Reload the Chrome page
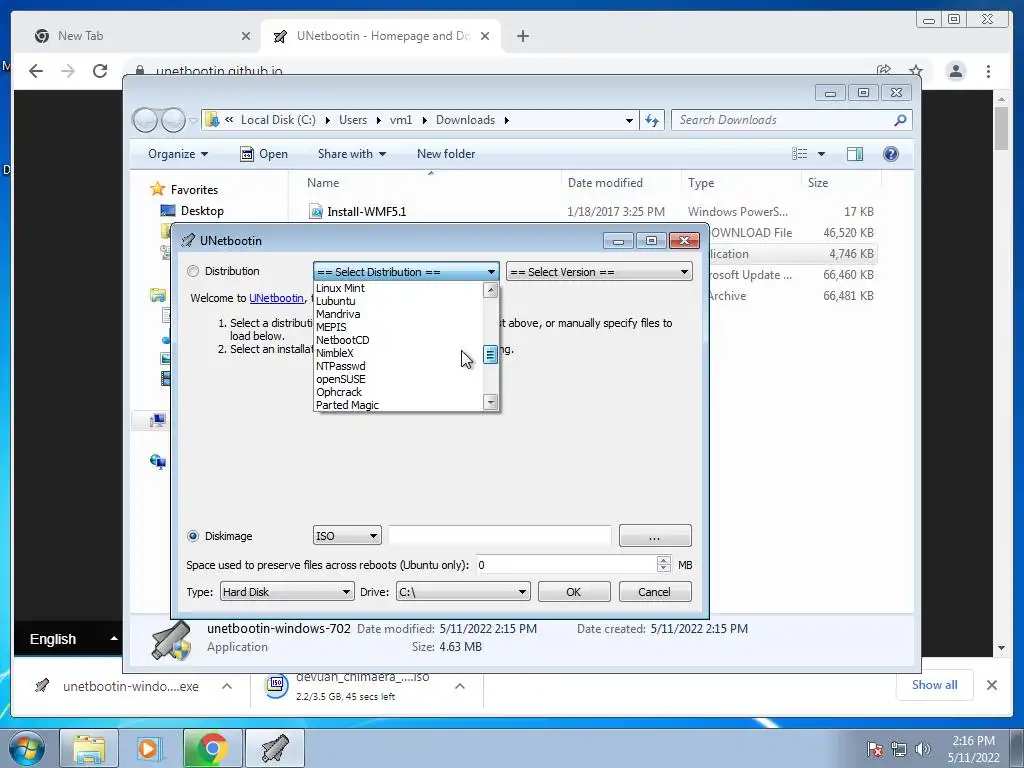Image resolution: width=1024 pixels, height=768 pixels. [x=100, y=71]
